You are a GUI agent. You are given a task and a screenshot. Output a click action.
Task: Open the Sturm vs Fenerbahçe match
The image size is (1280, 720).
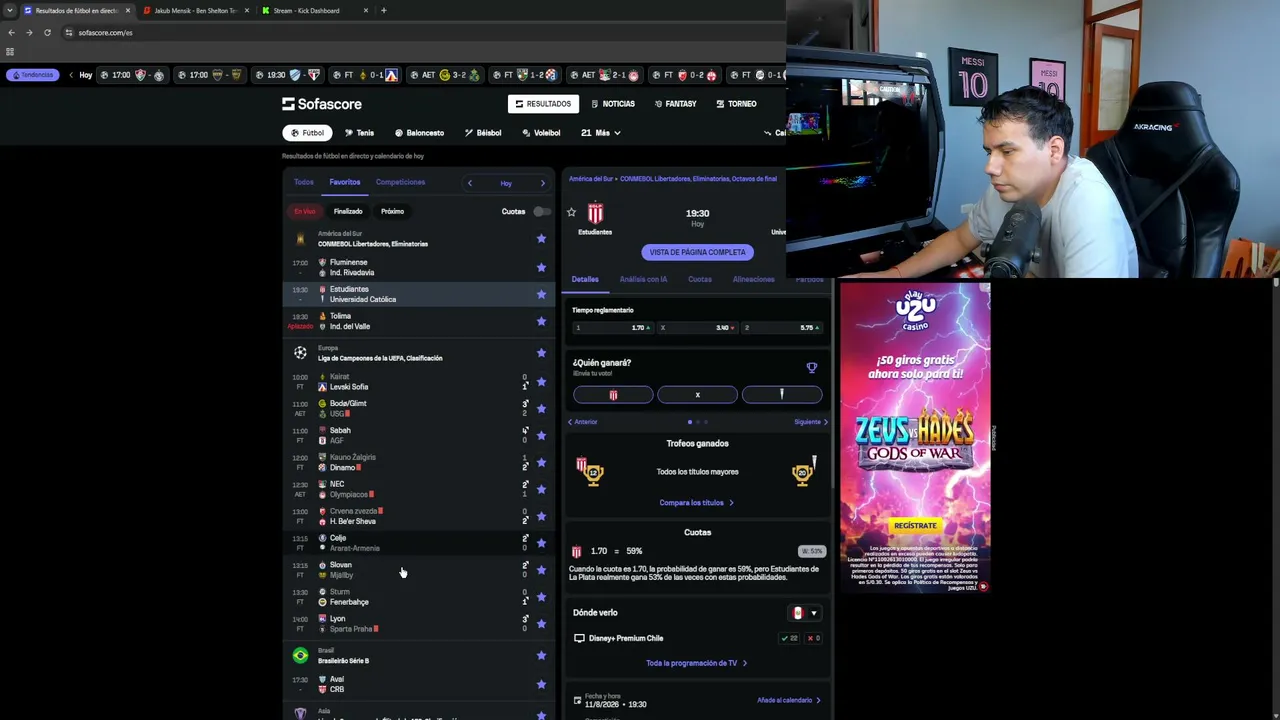click(417, 597)
